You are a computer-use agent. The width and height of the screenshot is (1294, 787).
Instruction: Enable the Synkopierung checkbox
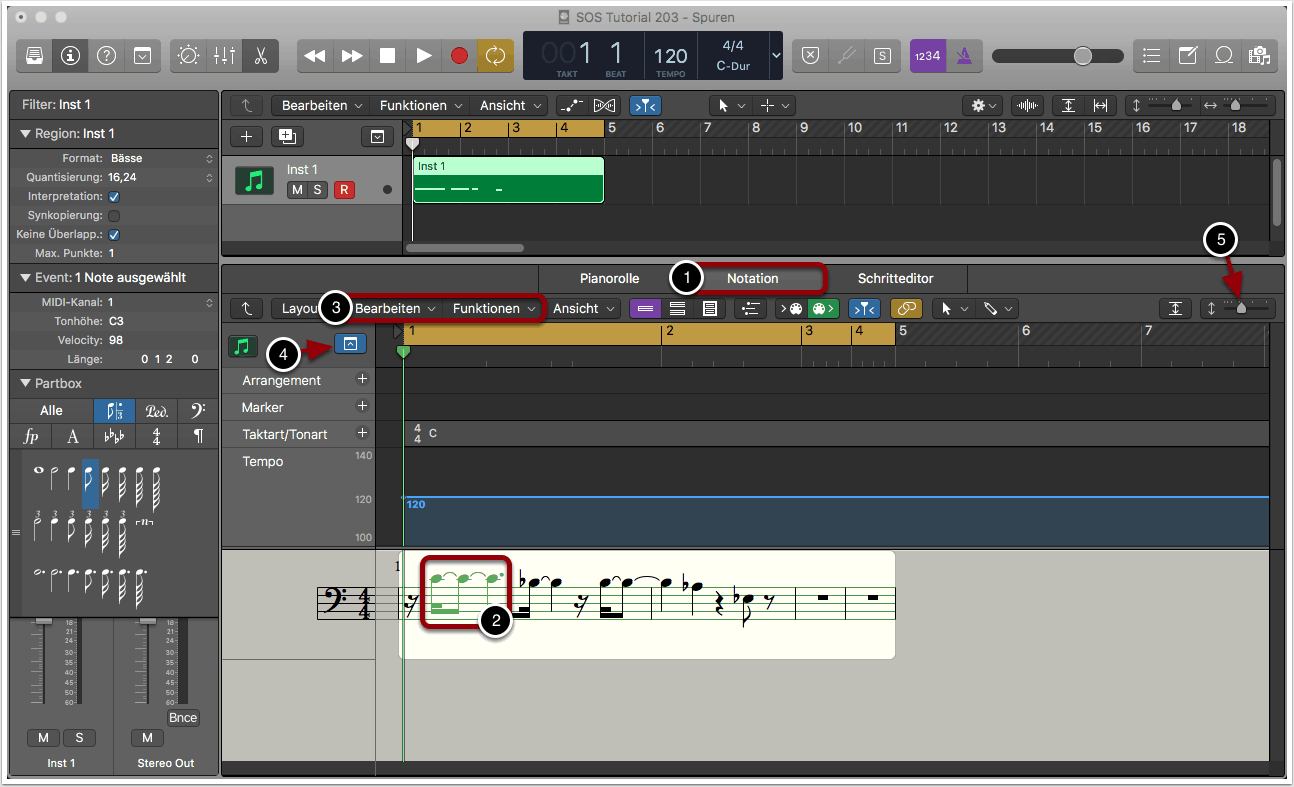[x=114, y=216]
